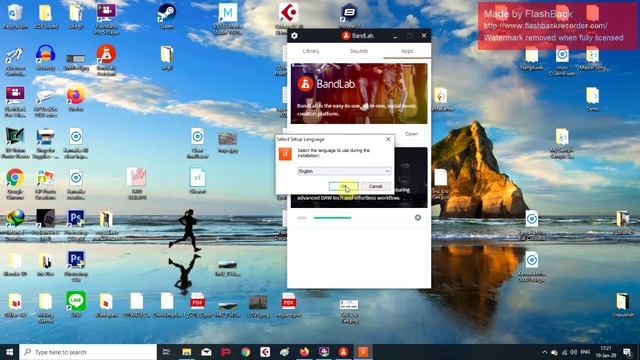Select the Apps tab in BandLab
640x360 pixels.
(x=407, y=51)
